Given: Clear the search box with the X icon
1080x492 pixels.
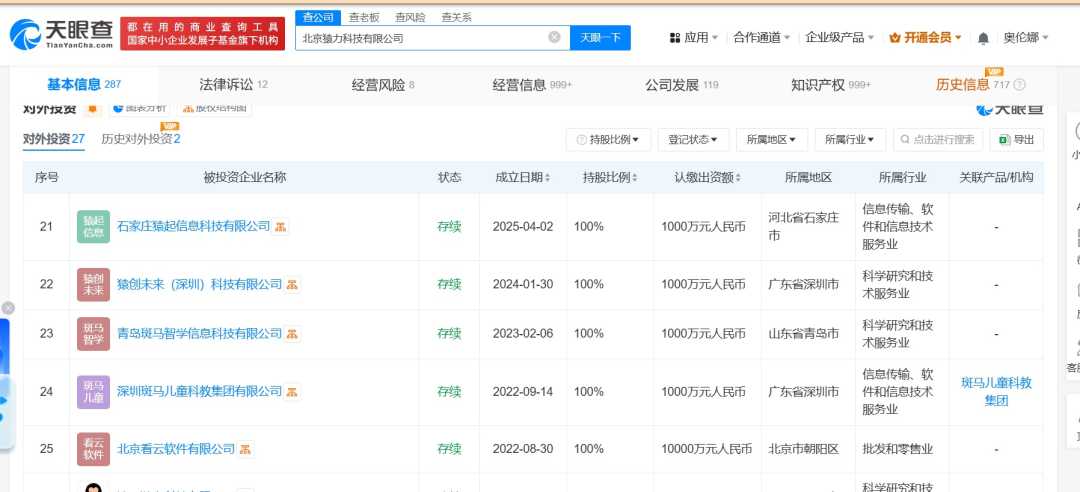Looking at the screenshot, I should [554, 38].
